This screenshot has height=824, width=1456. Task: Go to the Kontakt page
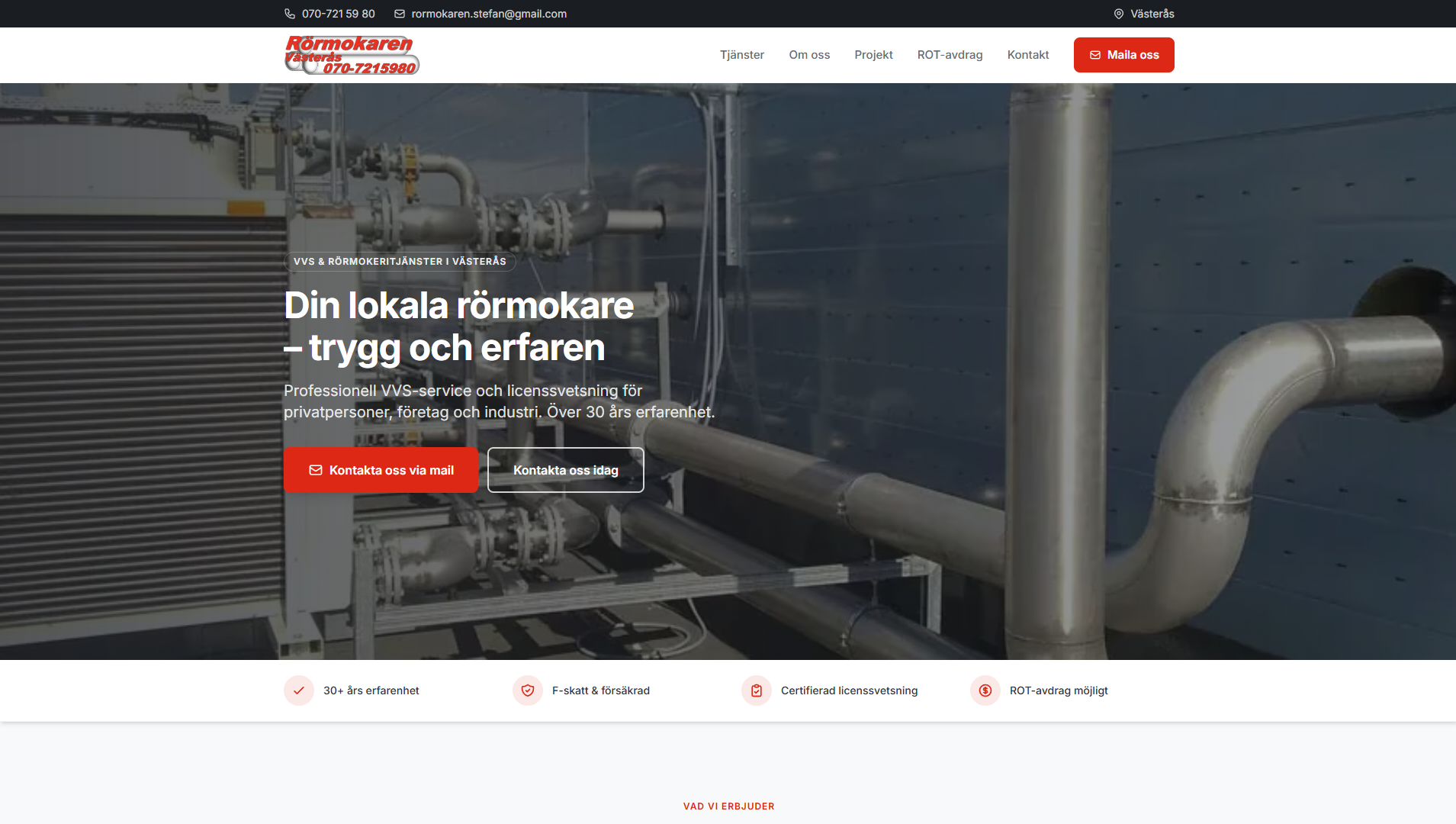[x=1028, y=54]
